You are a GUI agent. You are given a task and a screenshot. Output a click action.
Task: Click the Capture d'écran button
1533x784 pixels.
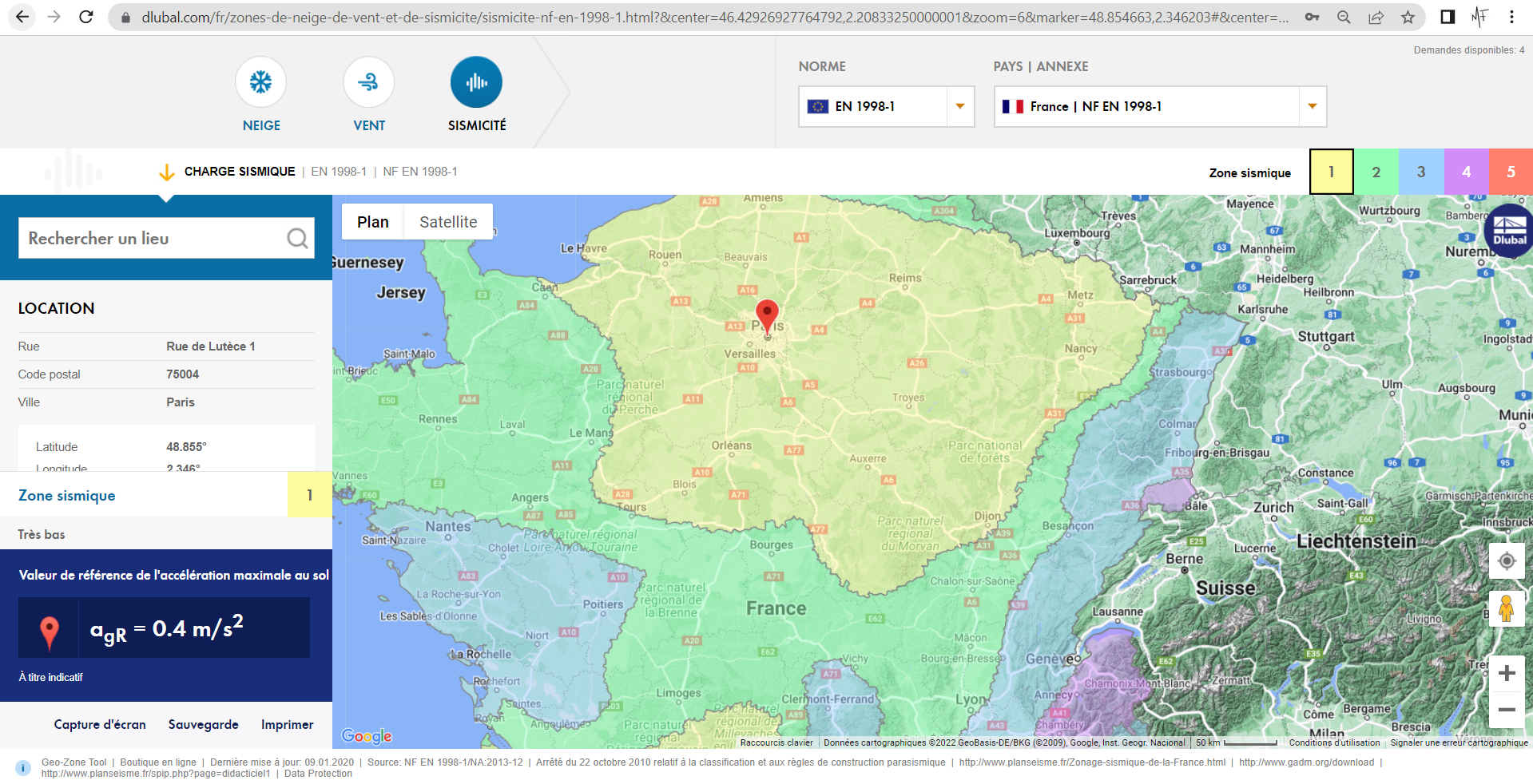(99, 724)
